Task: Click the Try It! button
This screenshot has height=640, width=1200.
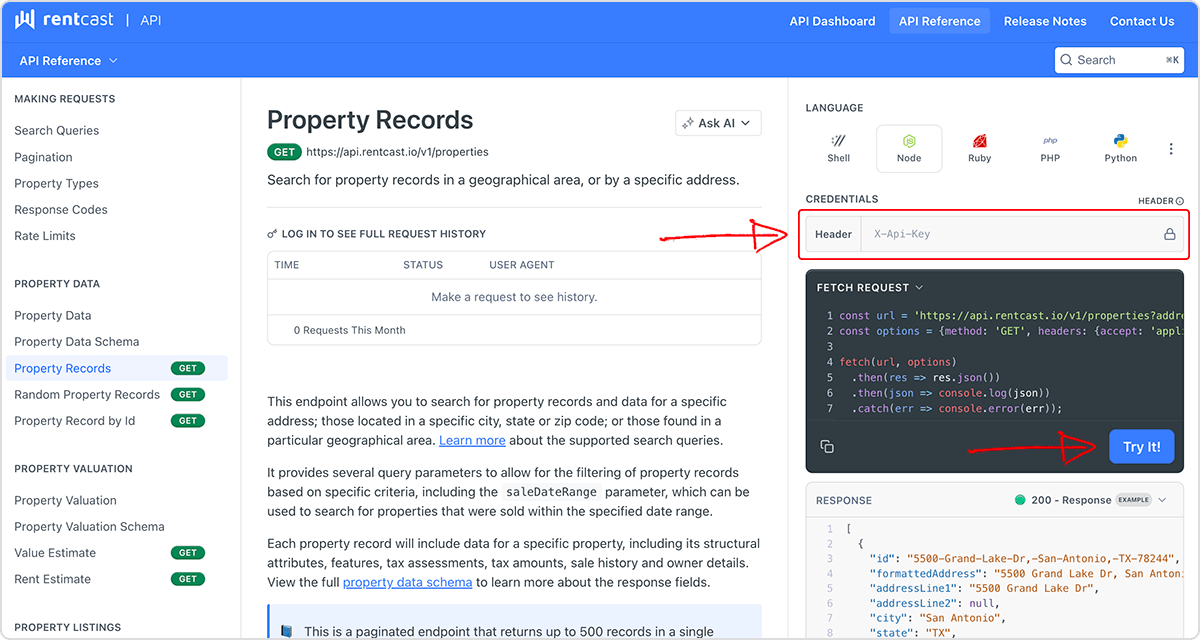Action: point(1141,447)
